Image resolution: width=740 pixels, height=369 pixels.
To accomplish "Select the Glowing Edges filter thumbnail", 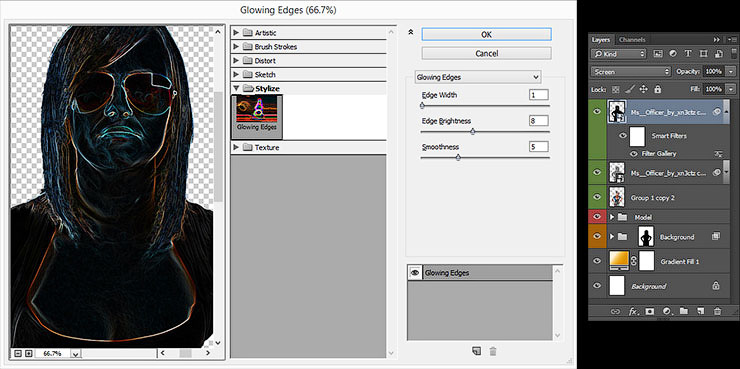I will point(257,117).
